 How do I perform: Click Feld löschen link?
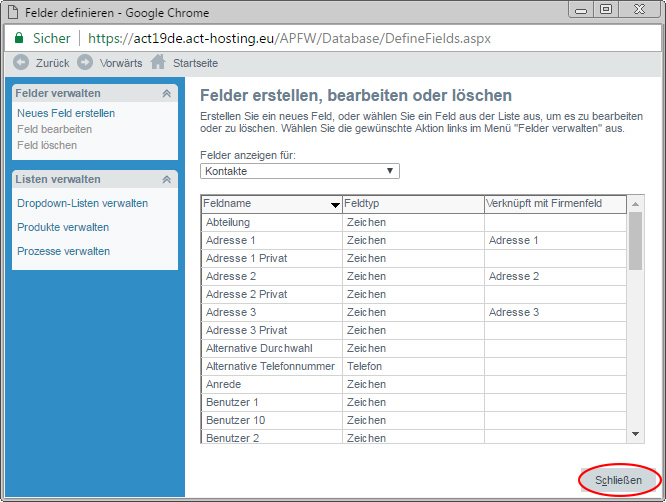coord(47,145)
